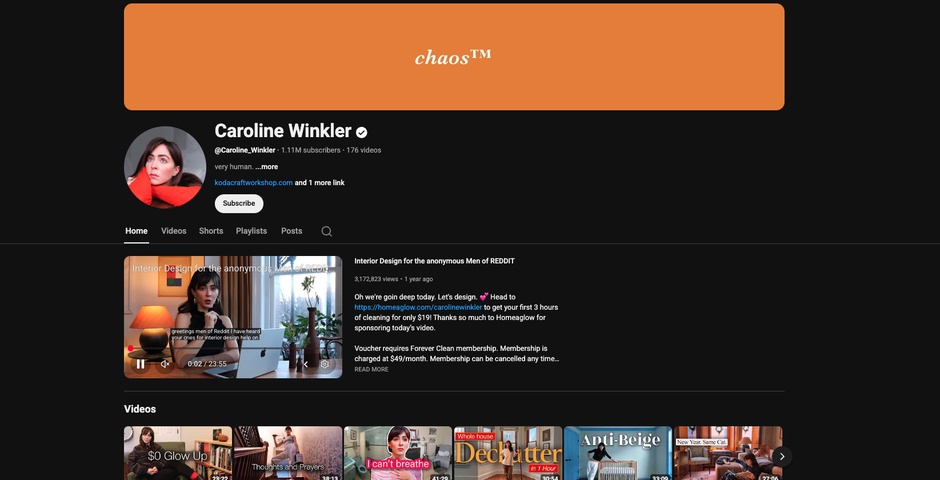Click the 176 videos count
The image size is (940, 480).
coord(363,150)
